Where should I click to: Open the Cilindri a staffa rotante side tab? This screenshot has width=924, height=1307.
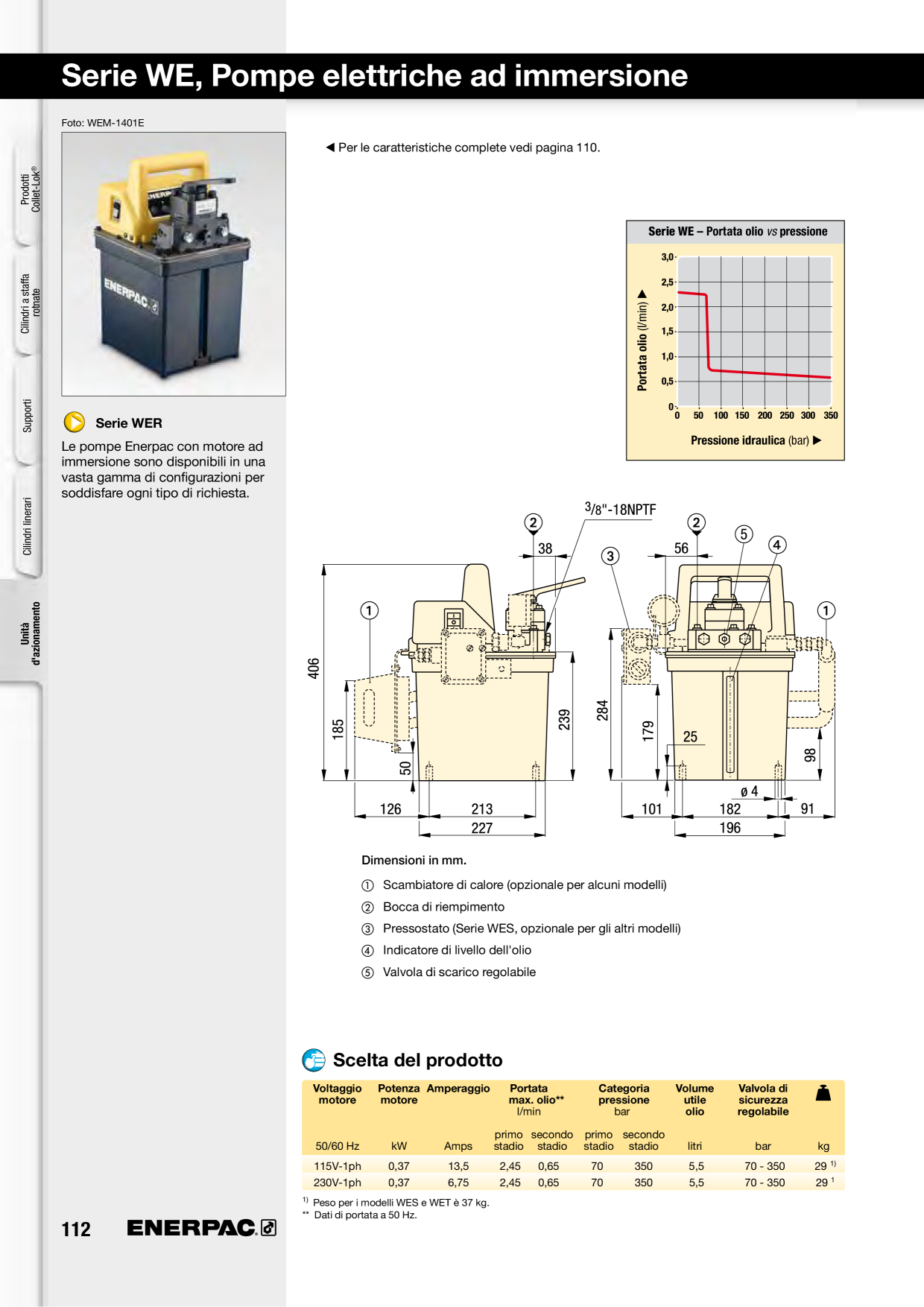(x=30, y=303)
